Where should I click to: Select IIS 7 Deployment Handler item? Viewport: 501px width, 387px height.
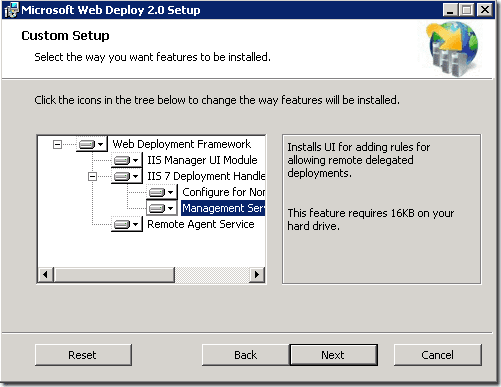(206, 176)
